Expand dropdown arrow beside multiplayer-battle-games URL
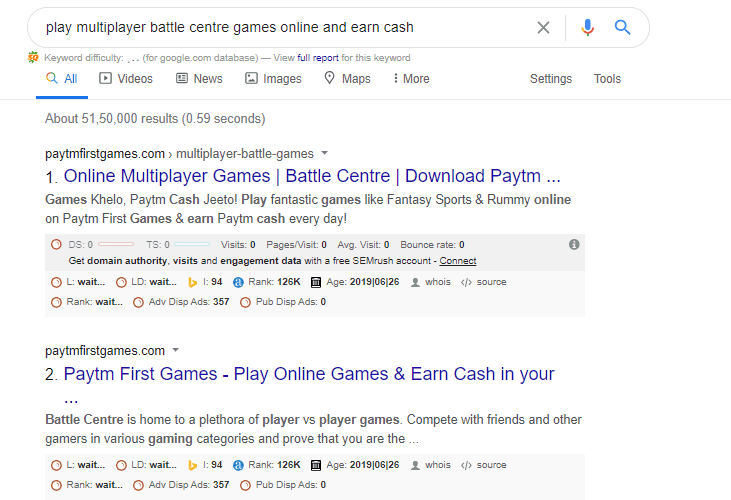Viewport: 731px width, 500px height. coord(325,153)
